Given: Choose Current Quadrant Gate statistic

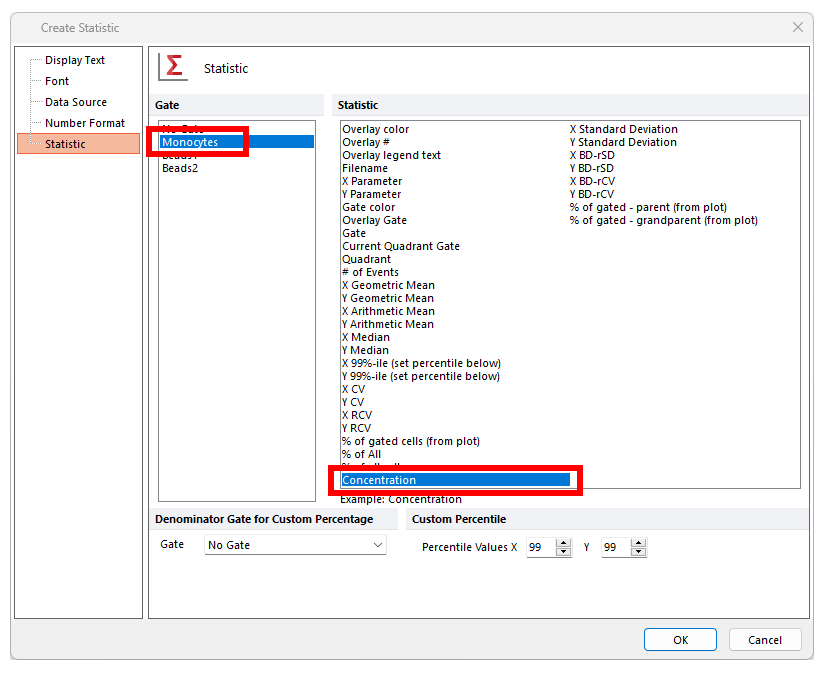Looking at the screenshot, I should [401, 246].
